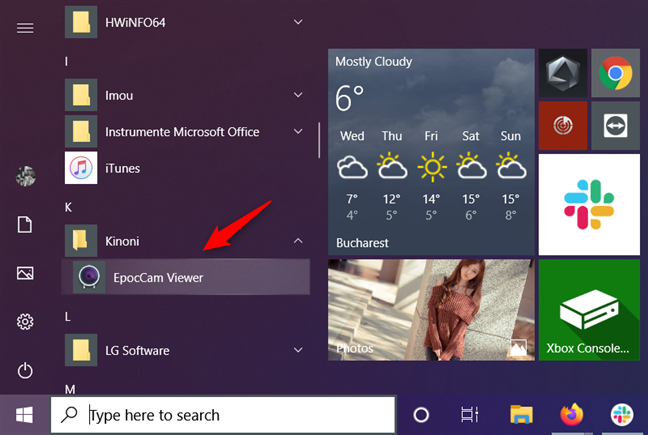The width and height of the screenshot is (648, 435).
Task: Click the Imou folder label
Action: [119, 95]
